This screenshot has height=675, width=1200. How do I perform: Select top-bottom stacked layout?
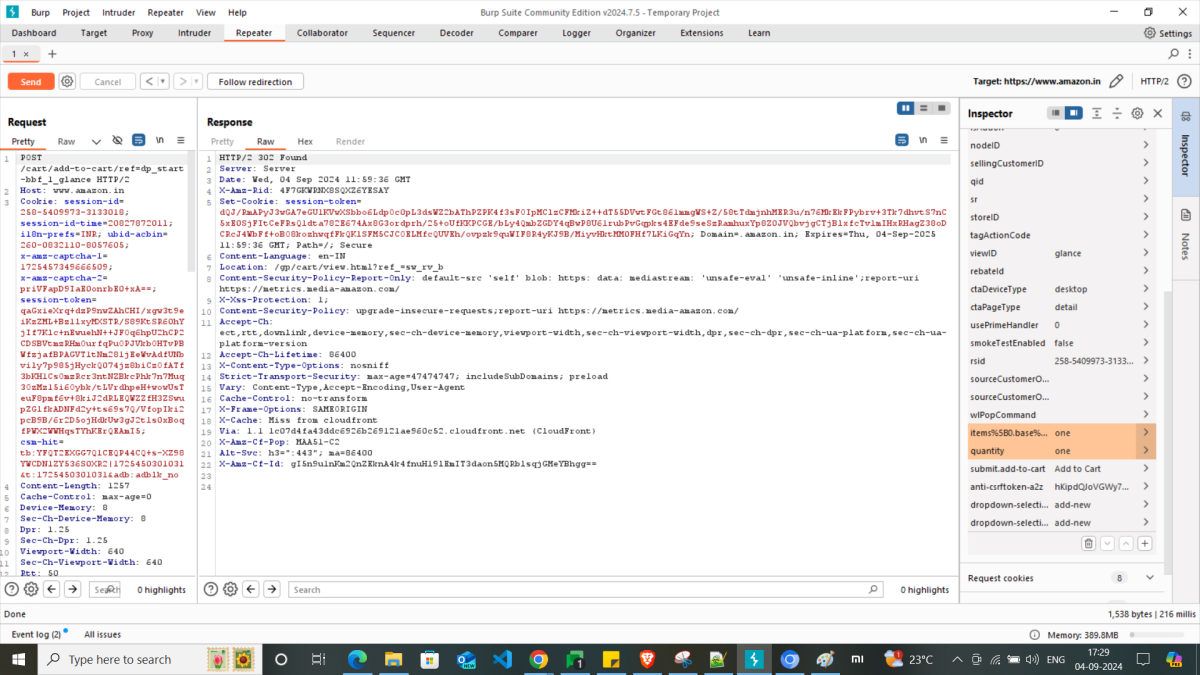[924, 108]
